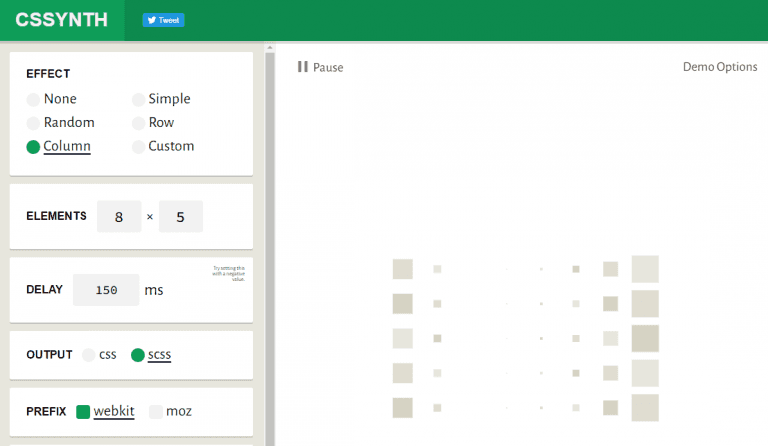Click the elements columns field showing 8
The height and width of the screenshot is (446, 768).
[119, 216]
